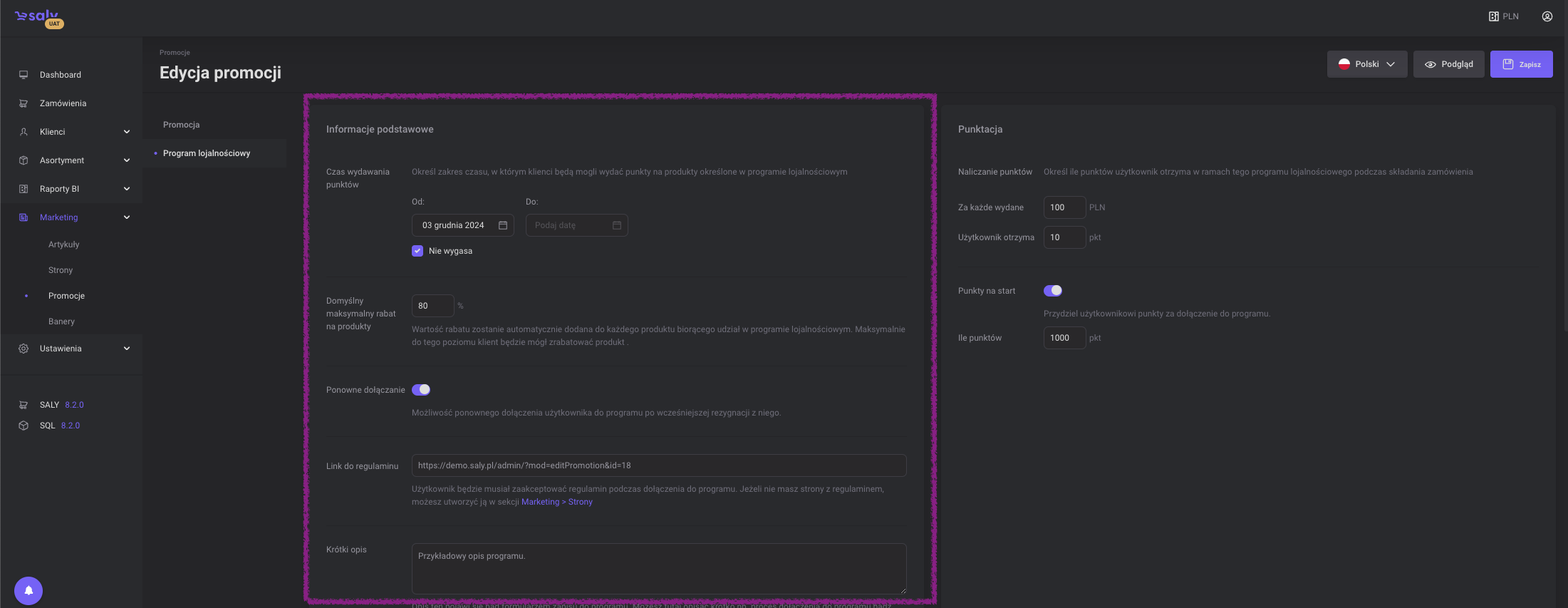This screenshot has height=608, width=1568.
Task: Select the Promocja tab
Action: (x=181, y=125)
